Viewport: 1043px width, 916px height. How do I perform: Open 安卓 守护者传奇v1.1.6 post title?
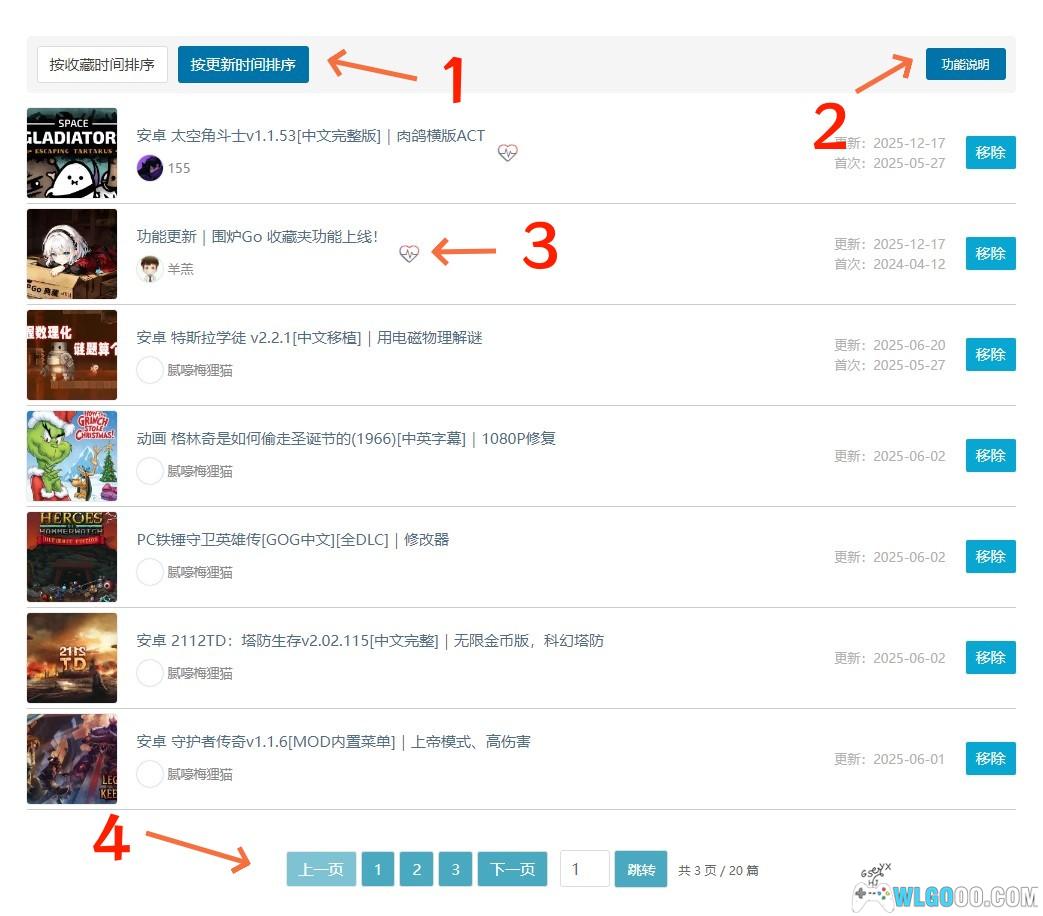pos(333,742)
